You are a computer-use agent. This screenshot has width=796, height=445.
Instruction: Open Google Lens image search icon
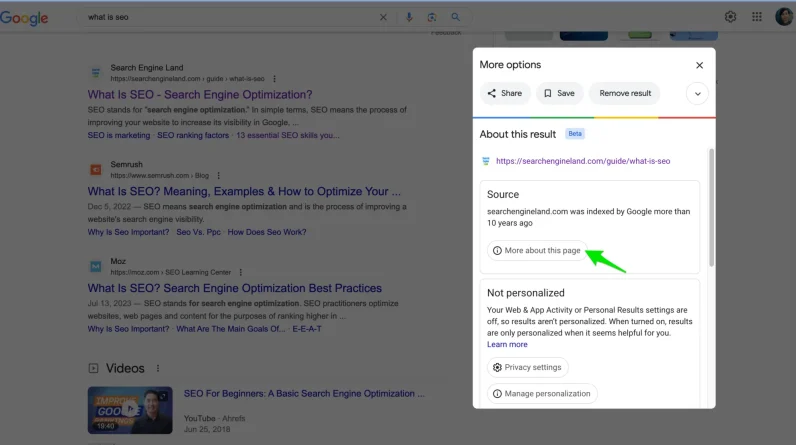(x=432, y=17)
